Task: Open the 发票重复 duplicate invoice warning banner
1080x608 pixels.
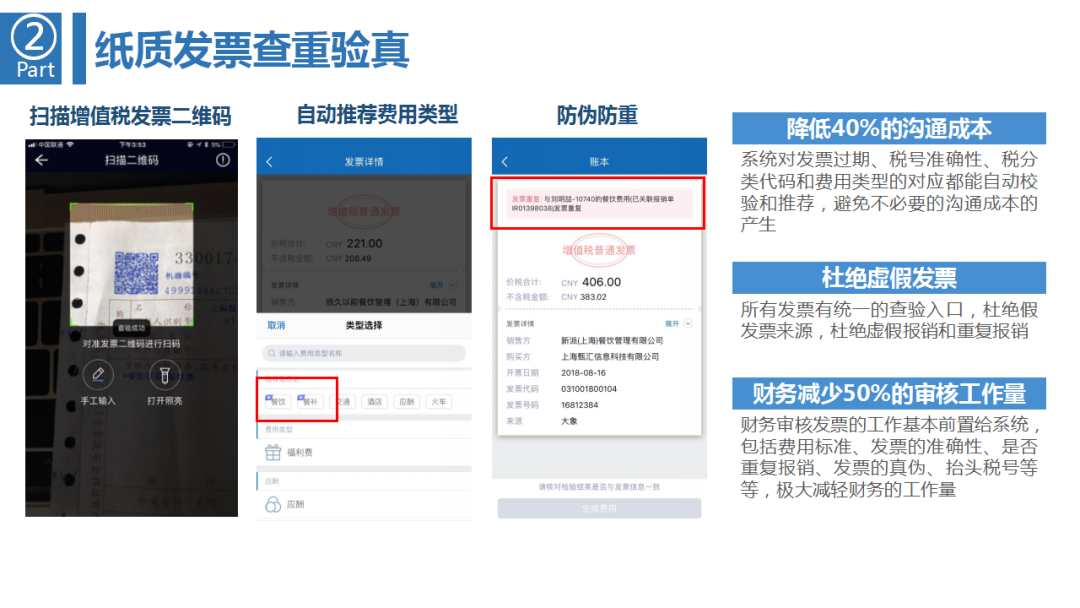Action: (597, 202)
